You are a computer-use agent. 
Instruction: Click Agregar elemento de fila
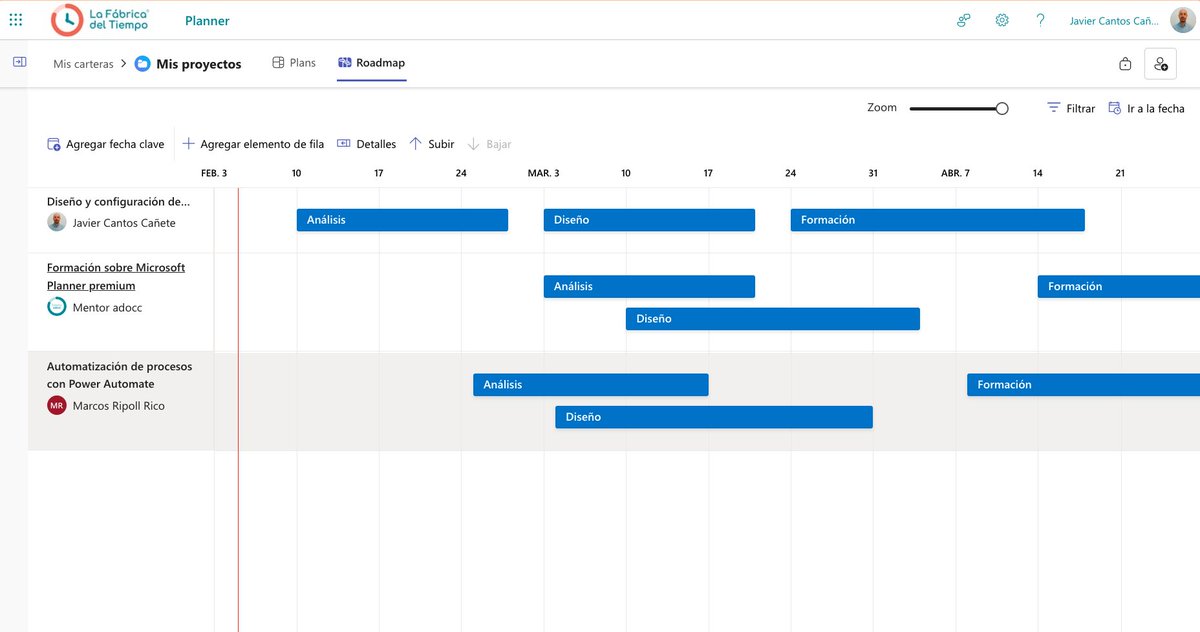[x=253, y=144]
